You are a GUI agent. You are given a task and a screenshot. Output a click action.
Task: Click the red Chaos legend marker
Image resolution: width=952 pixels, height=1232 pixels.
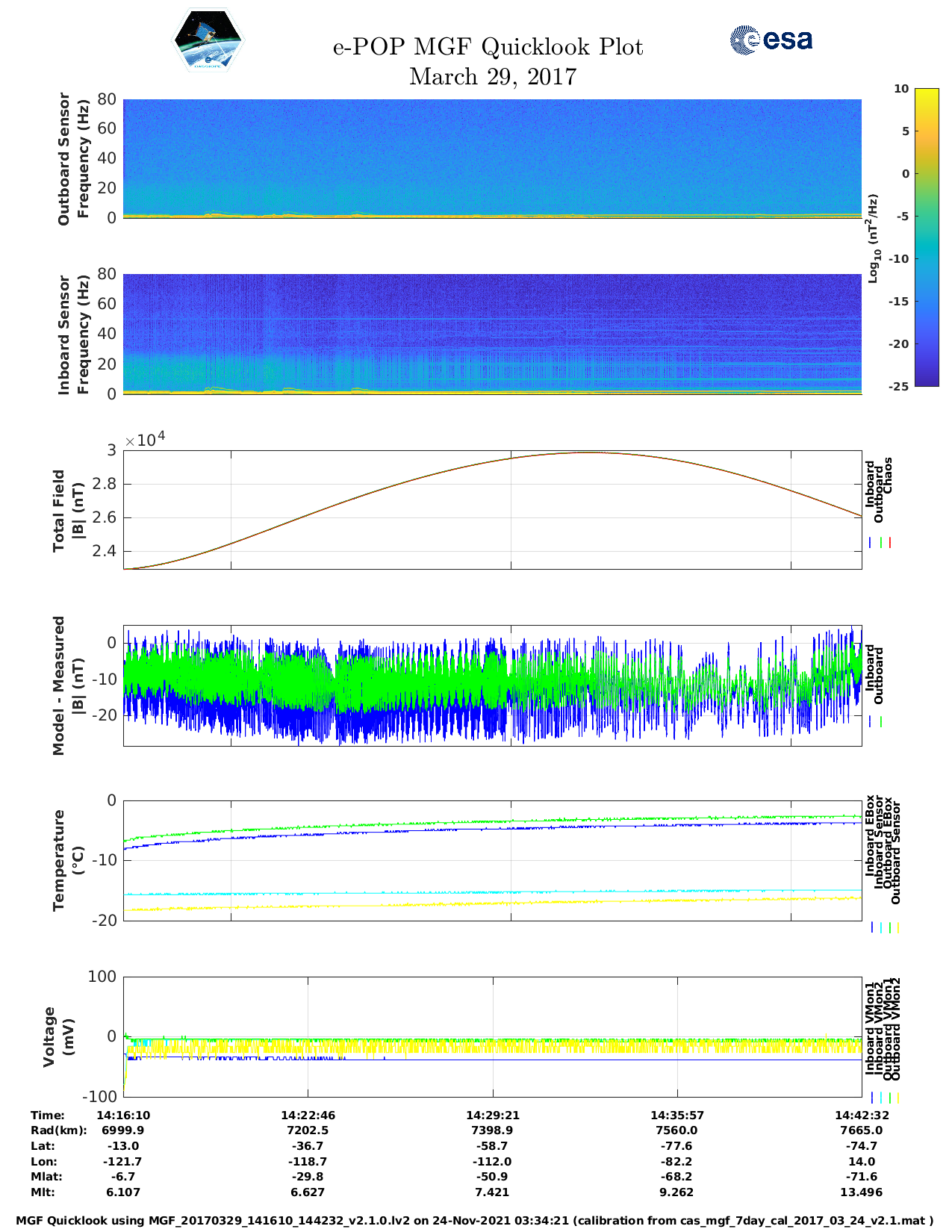(x=890, y=543)
